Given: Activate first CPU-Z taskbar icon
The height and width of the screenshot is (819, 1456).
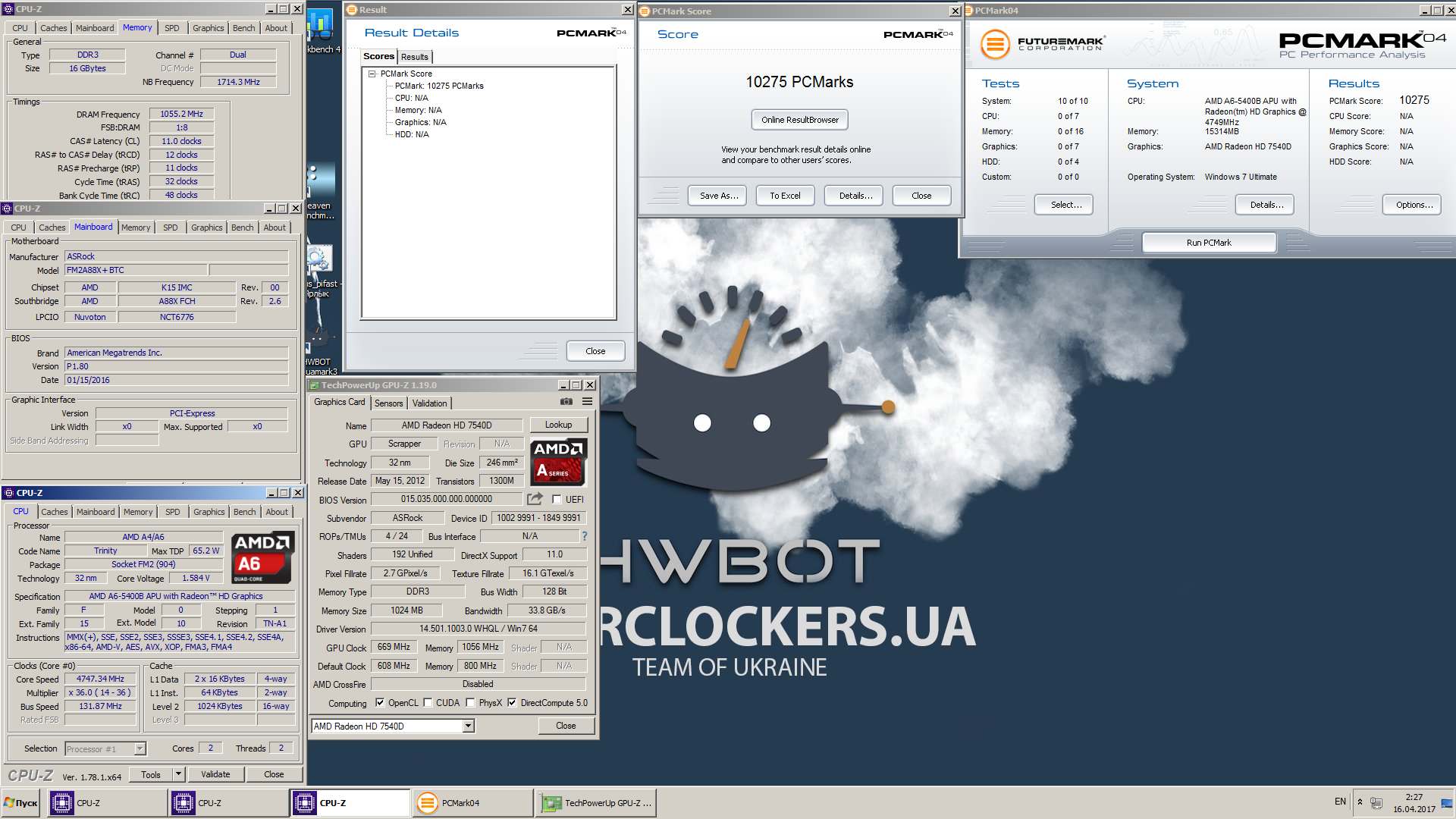Looking at the screenshot, I should point(62,803).
